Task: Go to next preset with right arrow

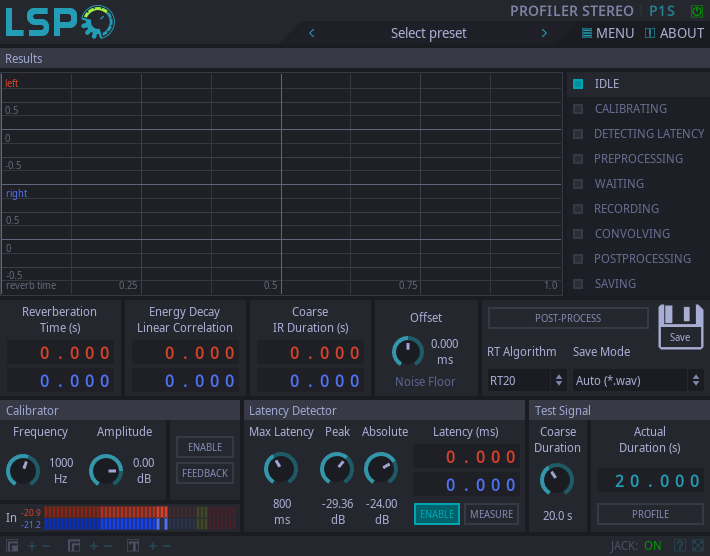Action: click(544, 33)
